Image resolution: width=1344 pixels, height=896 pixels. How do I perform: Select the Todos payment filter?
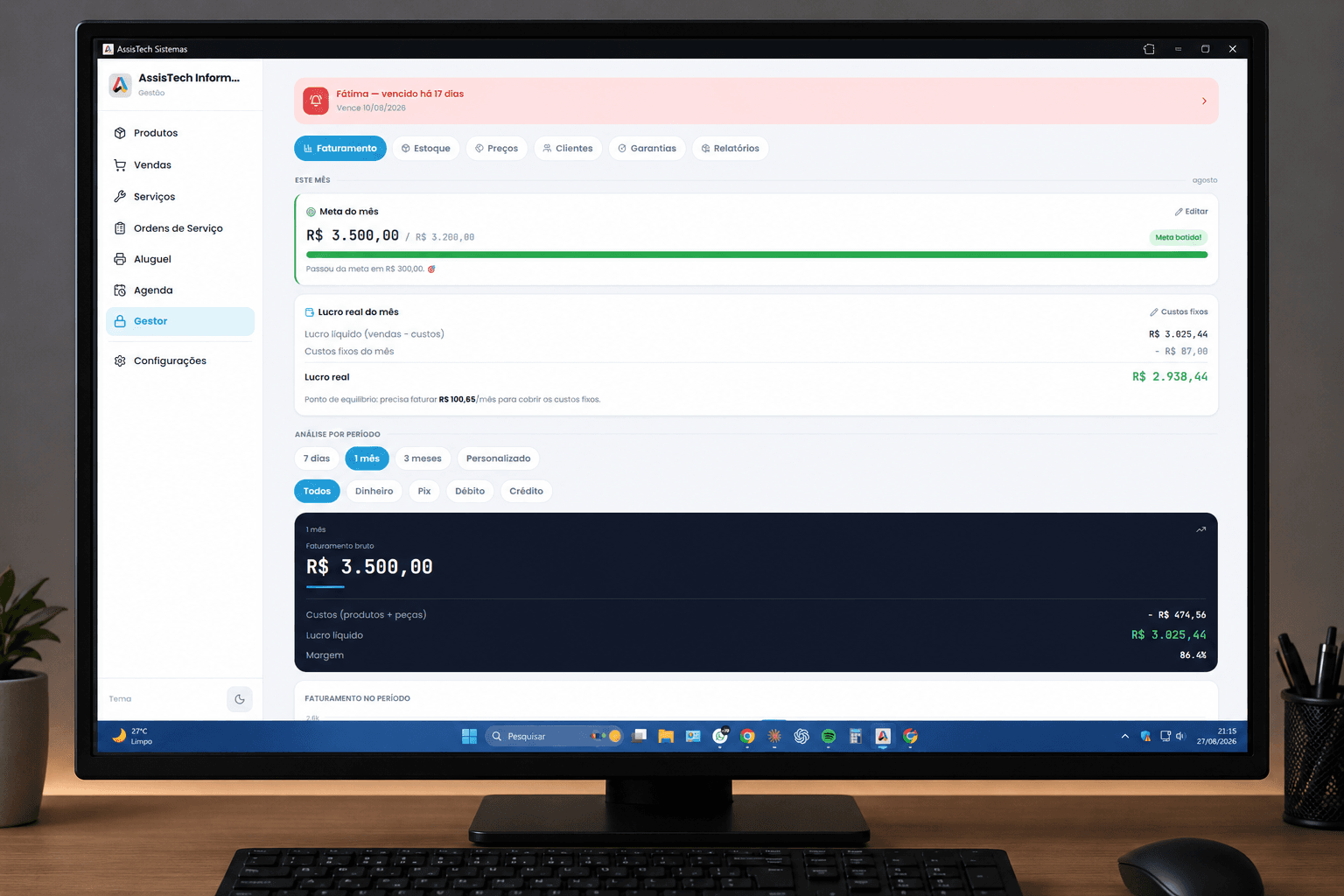coord(317,491)
